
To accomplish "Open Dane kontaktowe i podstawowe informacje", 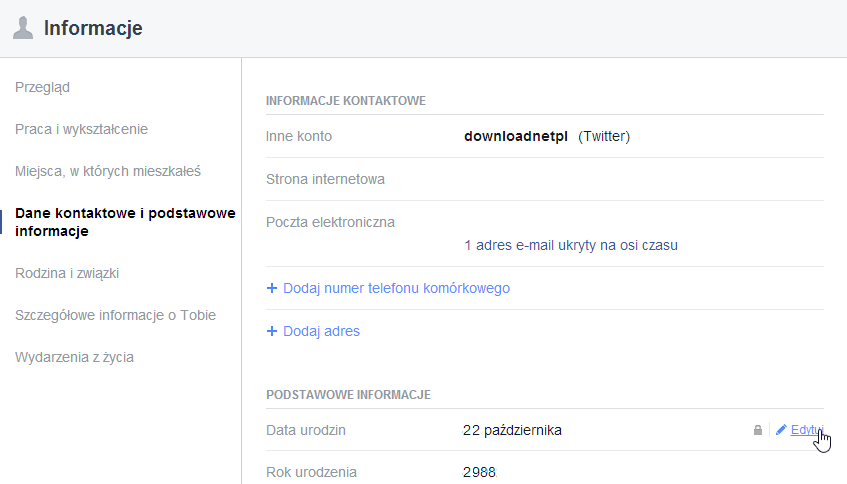I will coord(125,222).
